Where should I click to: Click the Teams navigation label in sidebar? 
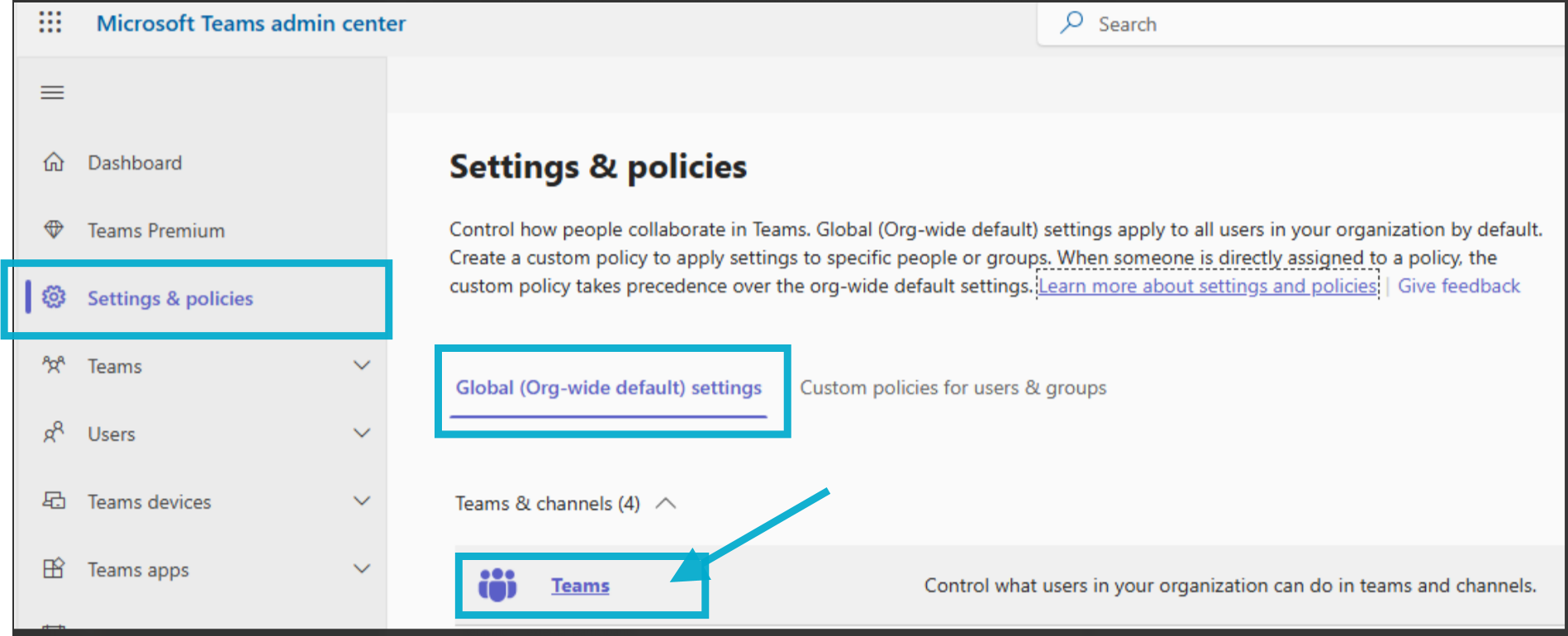point(115,366)
